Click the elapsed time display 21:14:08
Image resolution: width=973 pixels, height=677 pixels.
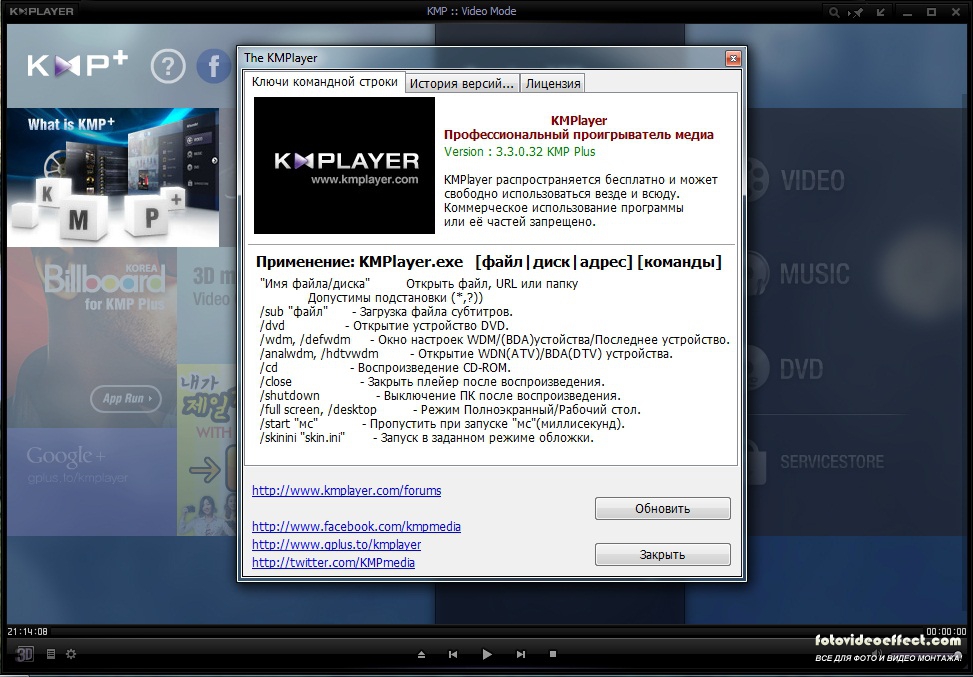coord(27,631)
